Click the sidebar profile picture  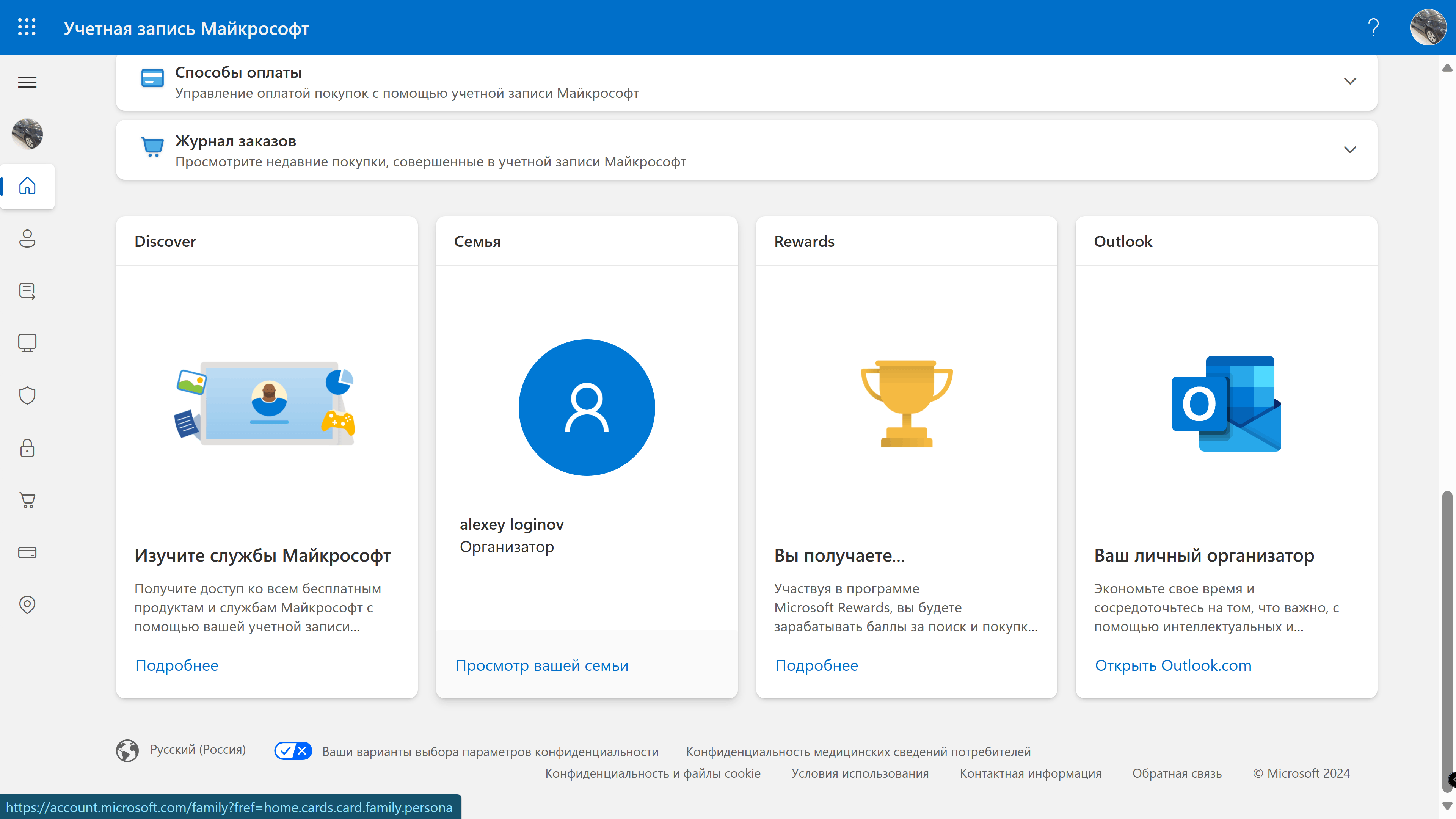tap(27, 134)
